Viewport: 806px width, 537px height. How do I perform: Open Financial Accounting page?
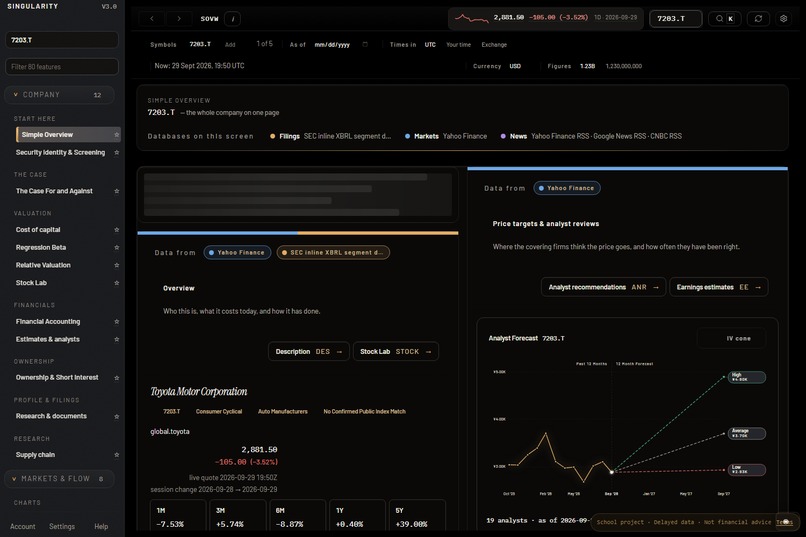tap(48, 322)
